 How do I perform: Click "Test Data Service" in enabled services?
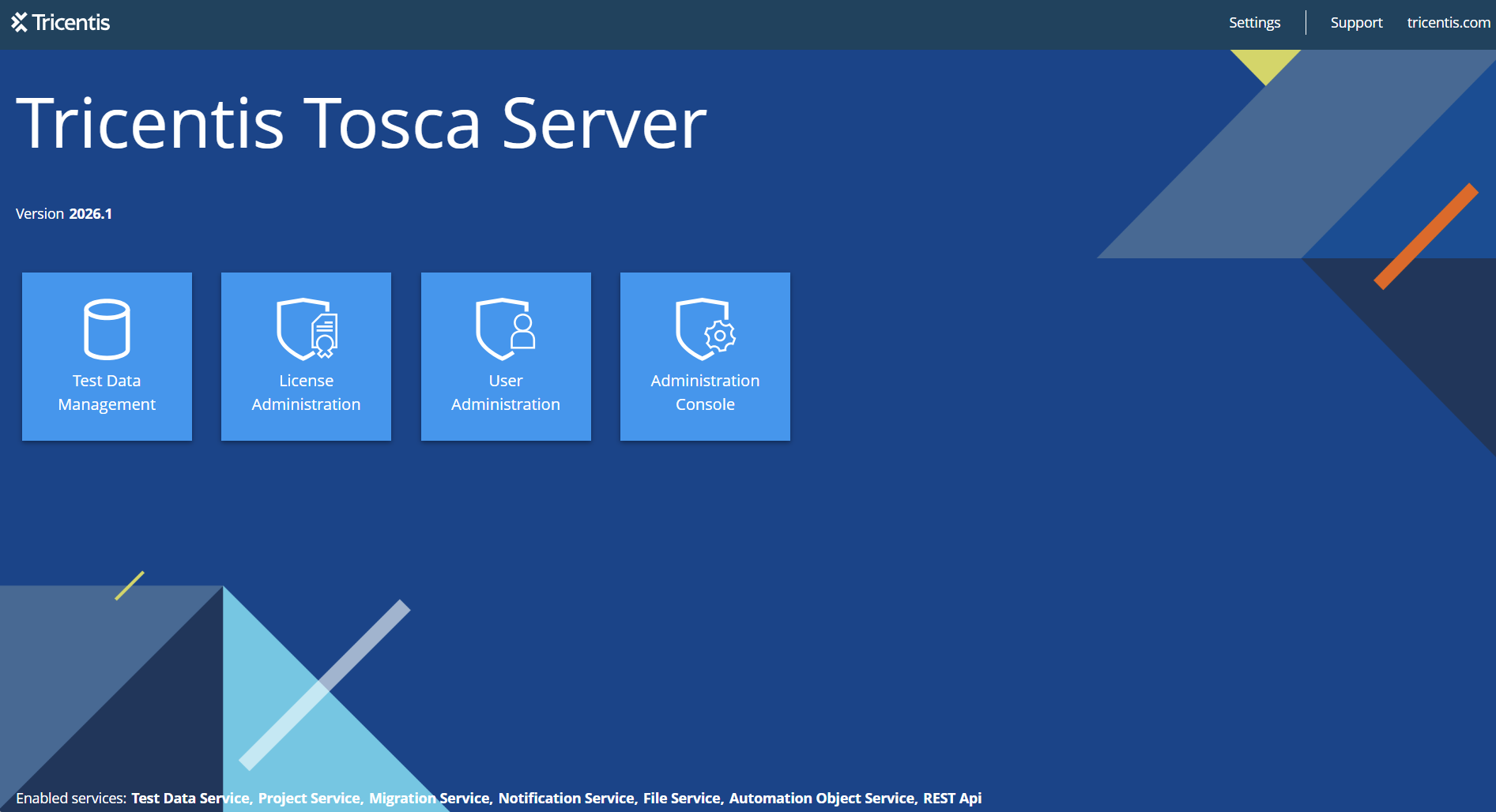tap(190, 799)
